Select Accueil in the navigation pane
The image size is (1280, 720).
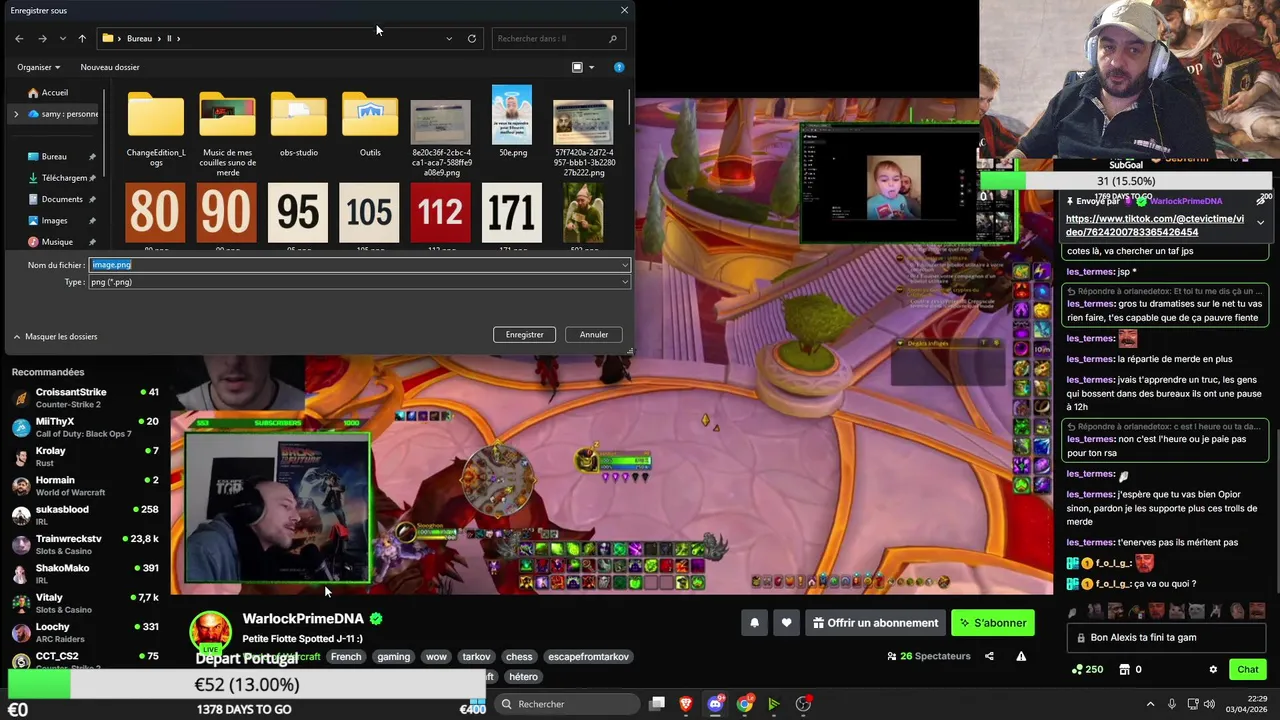point(55,92)
